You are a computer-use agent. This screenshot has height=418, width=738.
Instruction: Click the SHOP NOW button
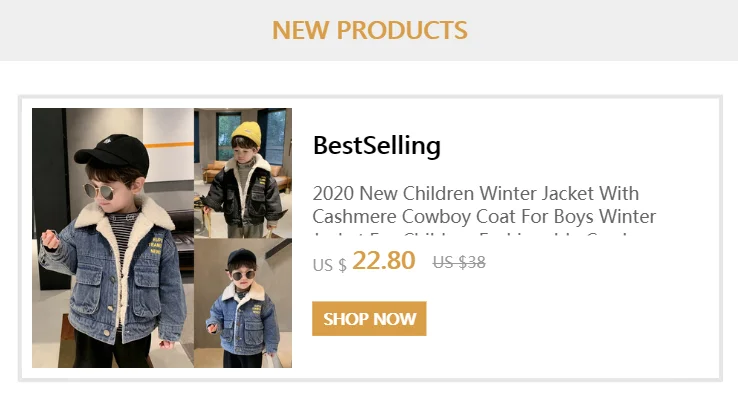369,319
